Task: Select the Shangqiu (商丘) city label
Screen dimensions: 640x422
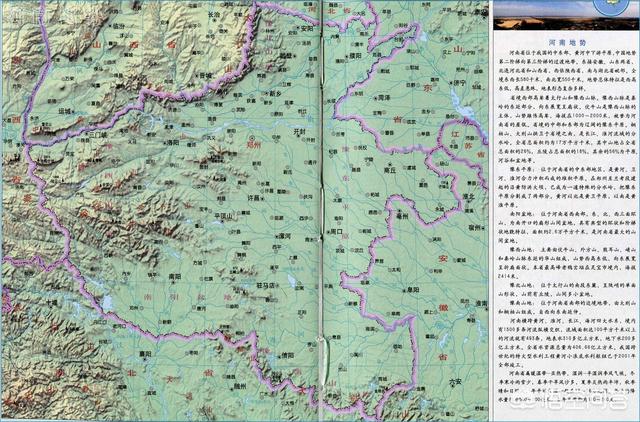Action: (390, 170)
